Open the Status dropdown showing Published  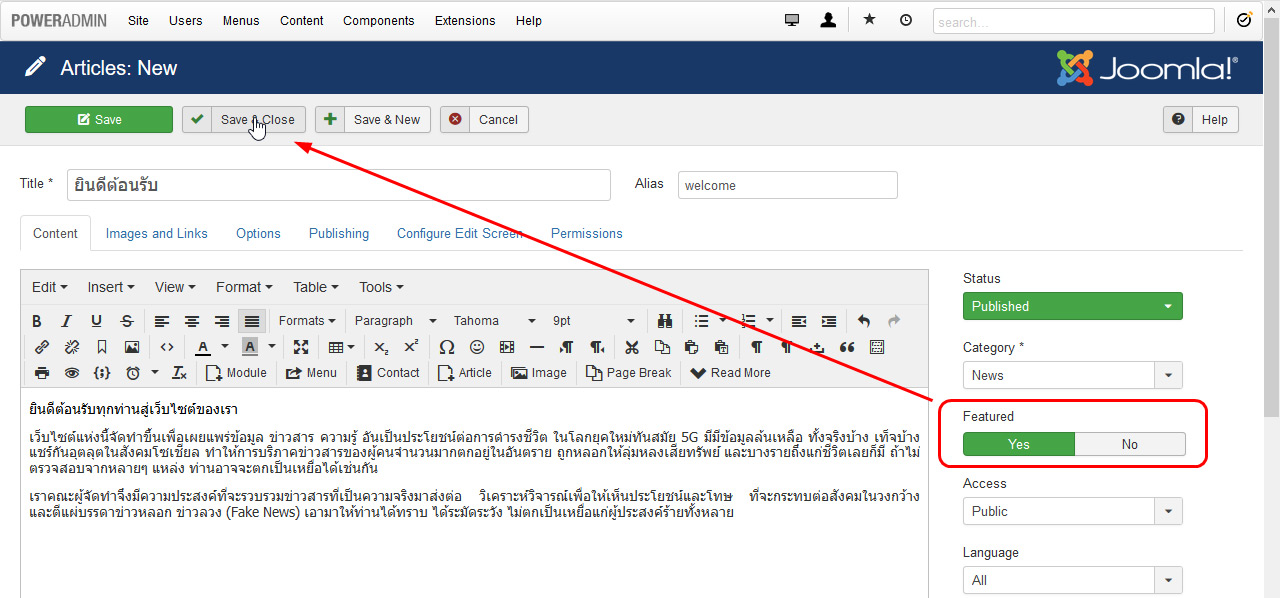click(x=1072, y=306)
